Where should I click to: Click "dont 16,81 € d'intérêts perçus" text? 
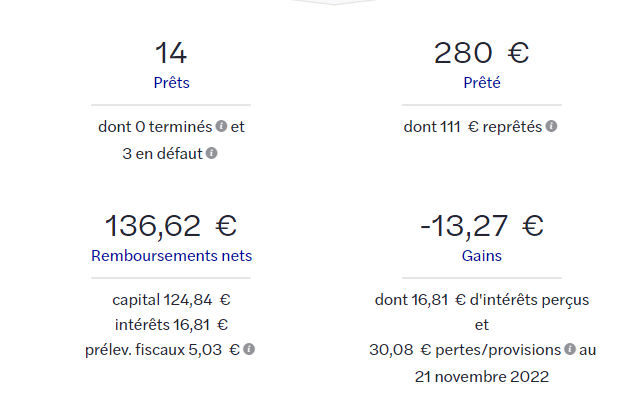(x=481, y=298)
